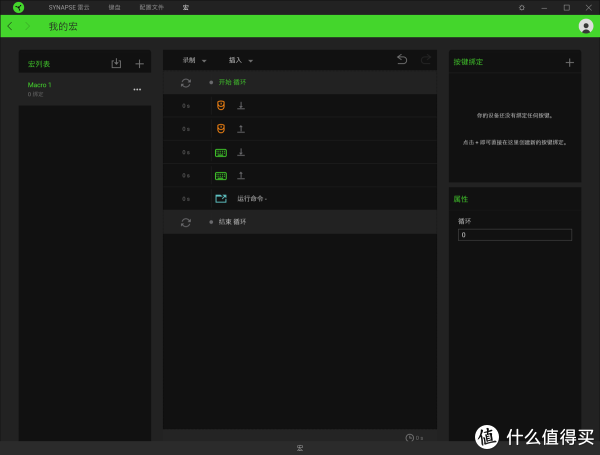Switch to the 键盘 (Keyboard) tab
The width and height of the screenshot is (600, 455).
pos(114,7)
